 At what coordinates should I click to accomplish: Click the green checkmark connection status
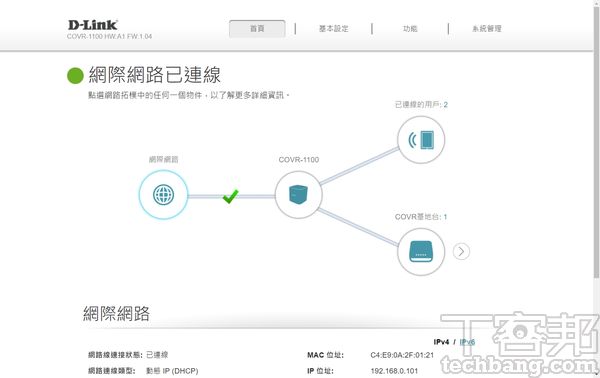pyautogui.click(x=231, y=196)
